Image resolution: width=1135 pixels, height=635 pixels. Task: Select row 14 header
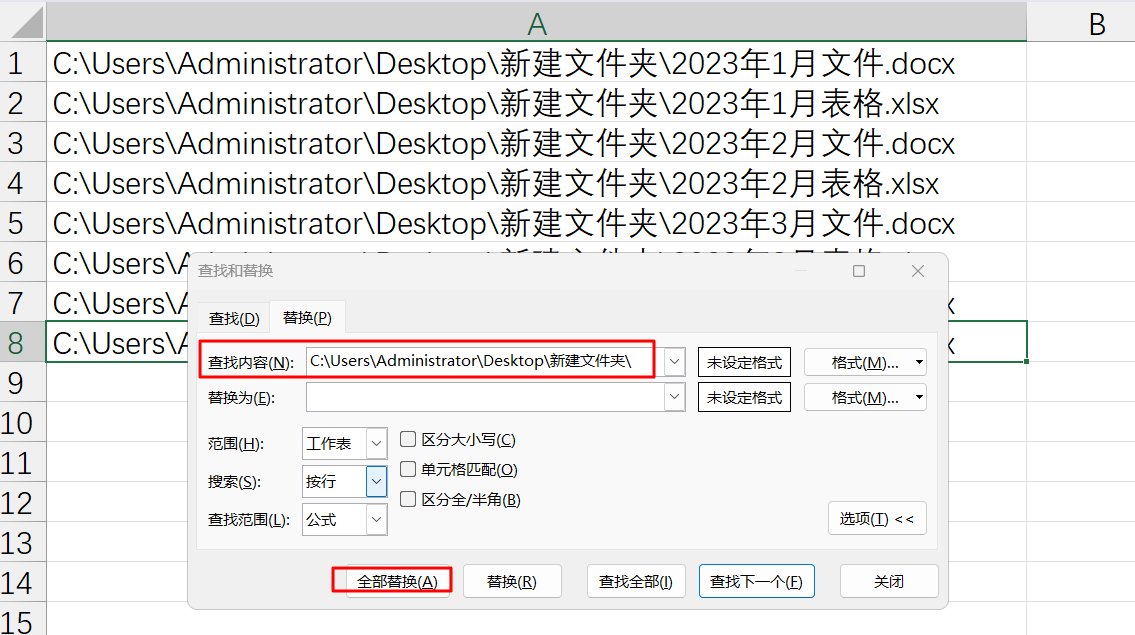click(x=22, y=583)
